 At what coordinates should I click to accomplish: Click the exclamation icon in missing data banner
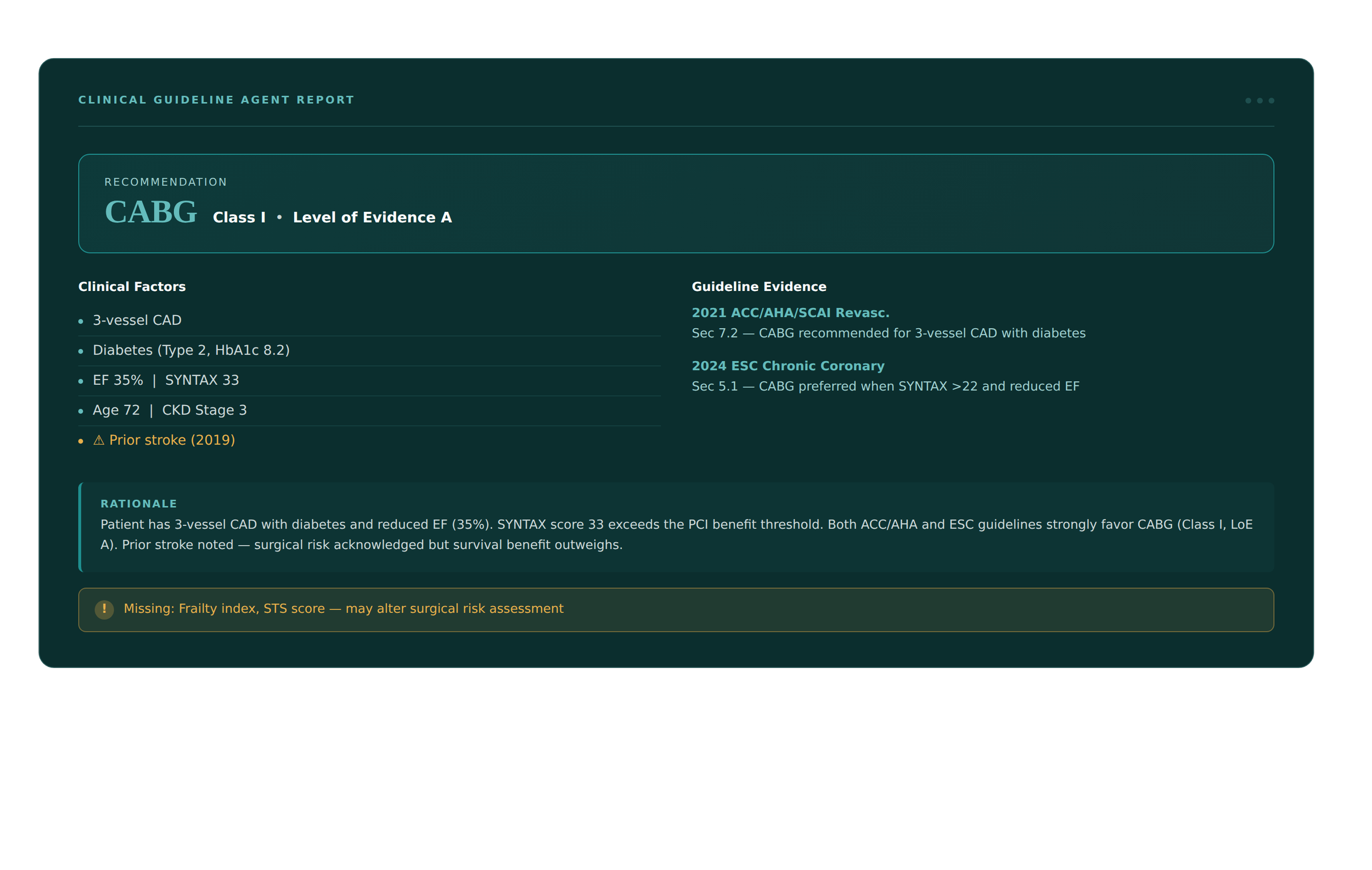pyautogui.click(x=104, y=609)
